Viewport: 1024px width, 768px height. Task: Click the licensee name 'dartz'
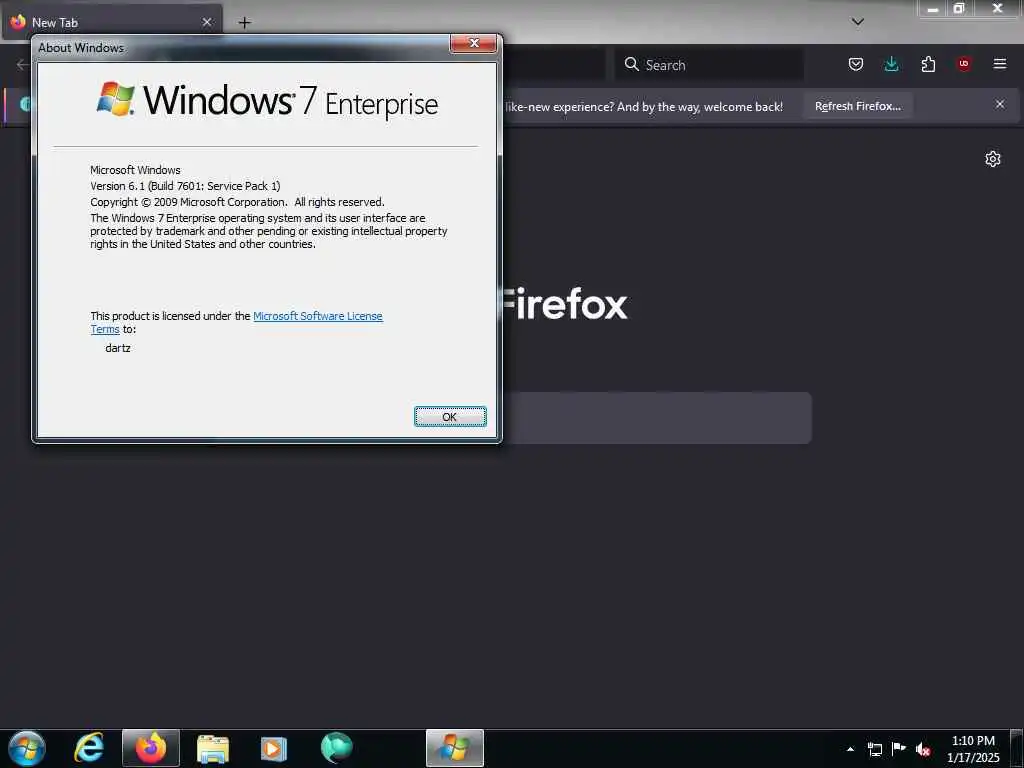pos(118,348)
